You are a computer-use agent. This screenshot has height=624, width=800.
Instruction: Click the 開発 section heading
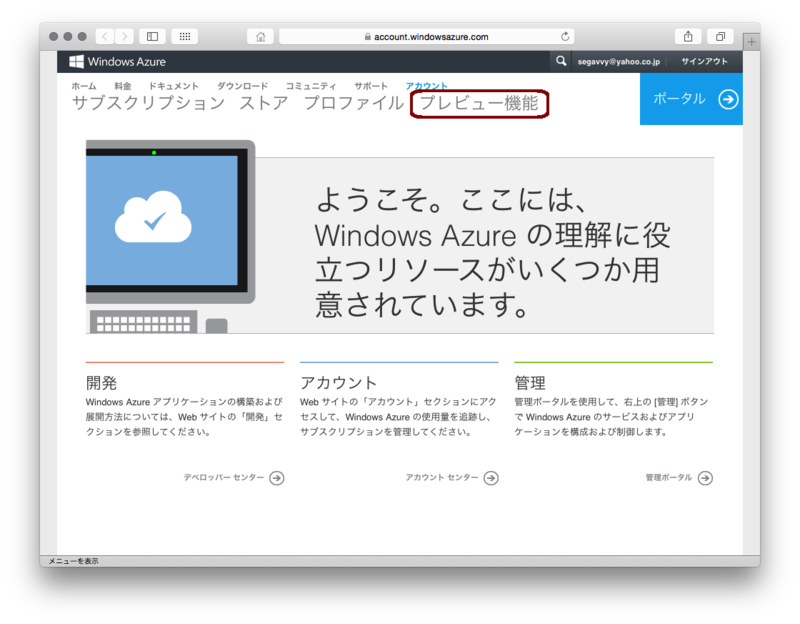click(x=101, y=383)
